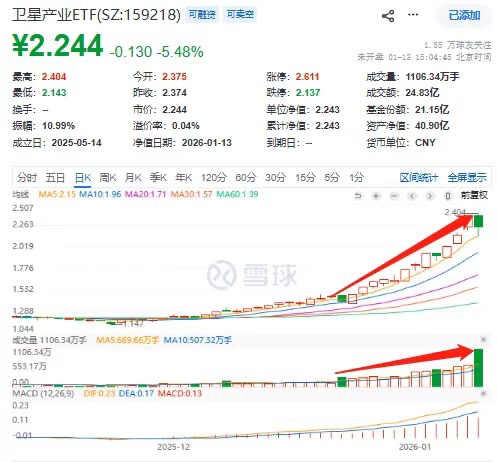Click the 涨停 value 2.611
The width and height of the screenshot is (497, 462).
(307, 77)
